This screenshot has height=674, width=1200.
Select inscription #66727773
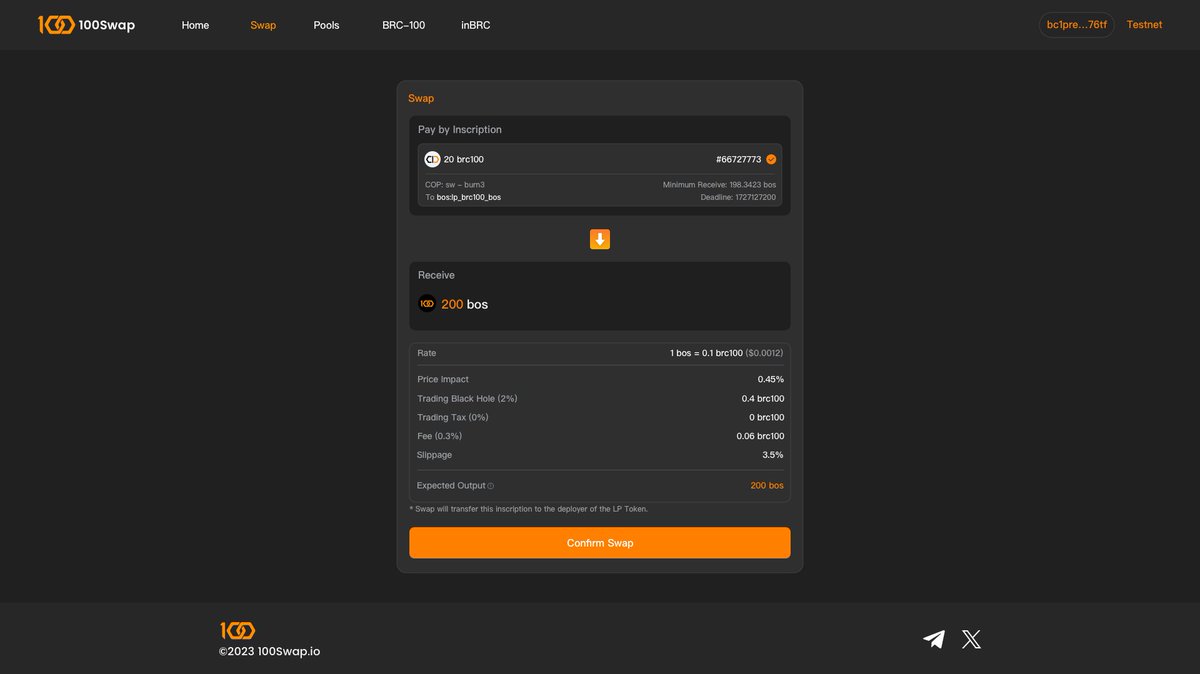(739, 159)
